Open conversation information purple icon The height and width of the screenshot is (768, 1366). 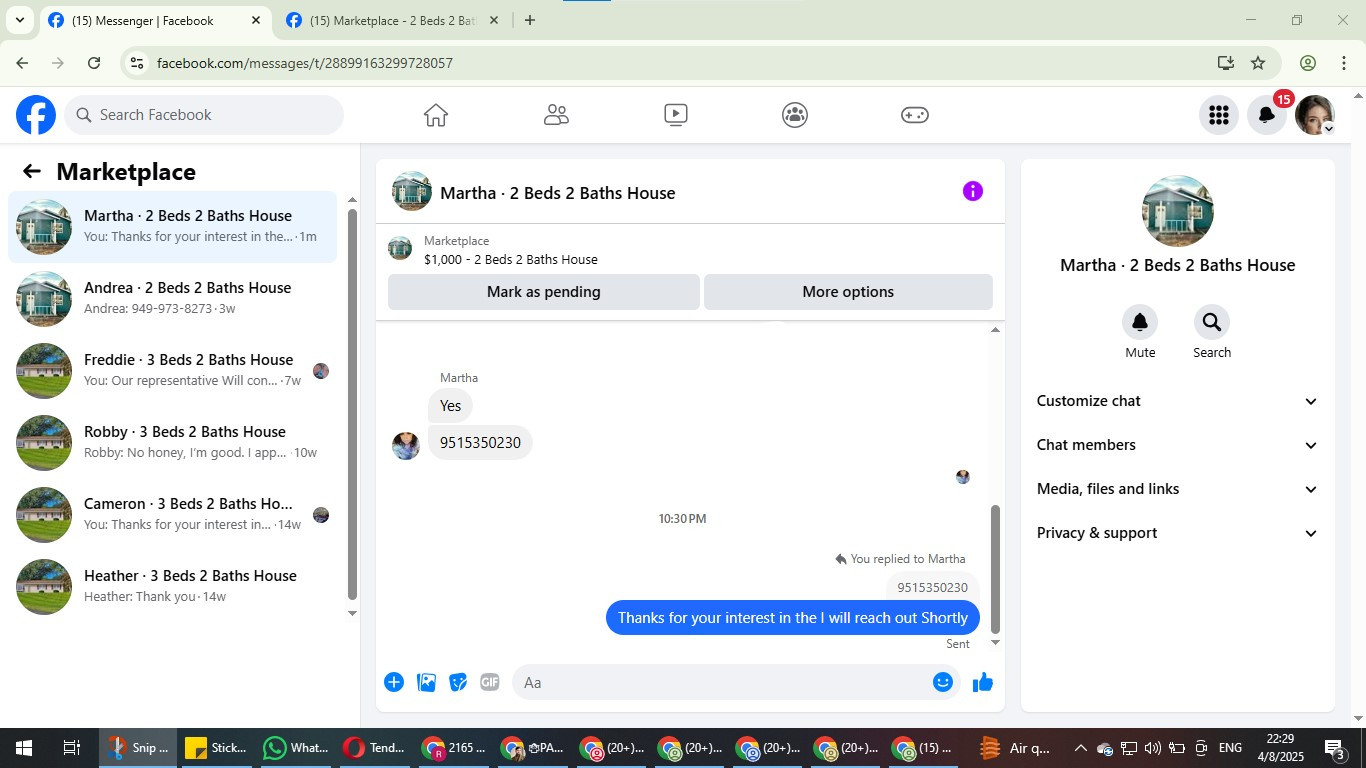point(972,191)
